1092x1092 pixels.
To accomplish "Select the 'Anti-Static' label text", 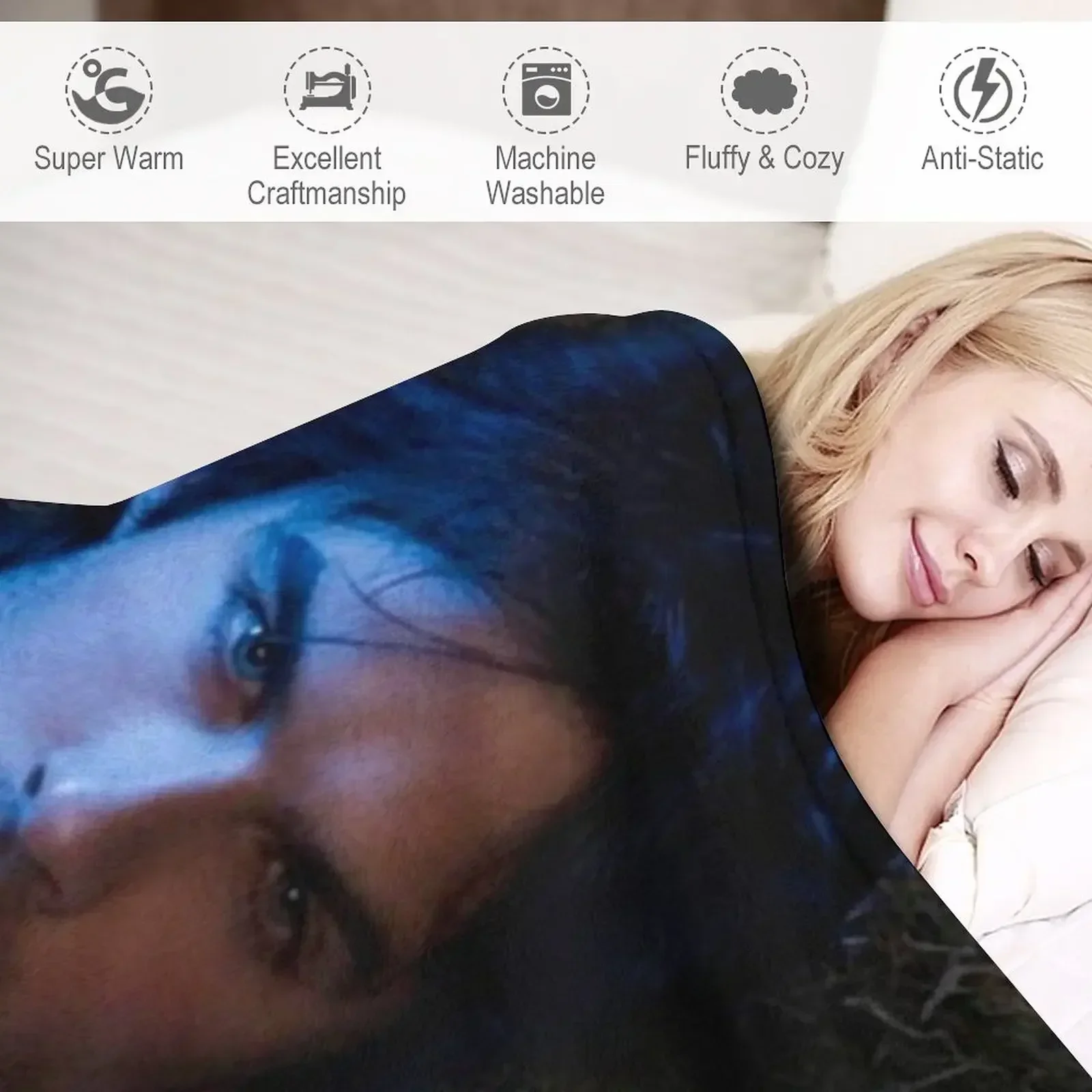I will tap(983, 158).
